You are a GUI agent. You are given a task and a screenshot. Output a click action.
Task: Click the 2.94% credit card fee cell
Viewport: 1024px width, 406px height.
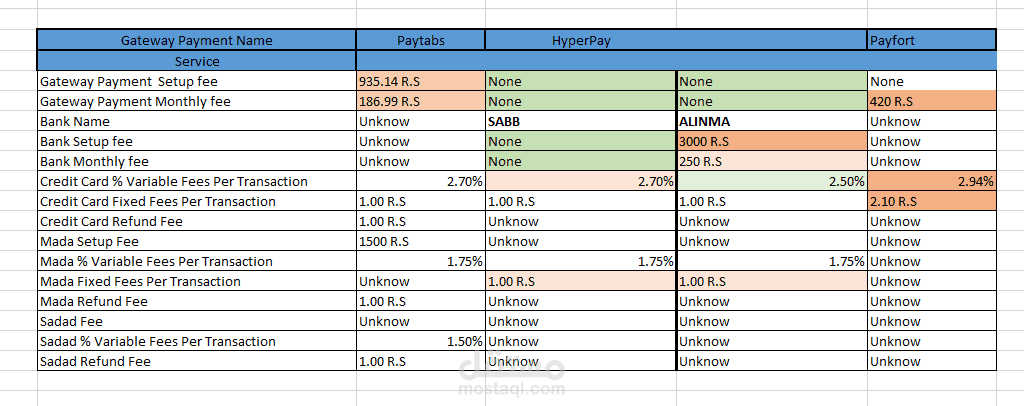click(932, 181)
